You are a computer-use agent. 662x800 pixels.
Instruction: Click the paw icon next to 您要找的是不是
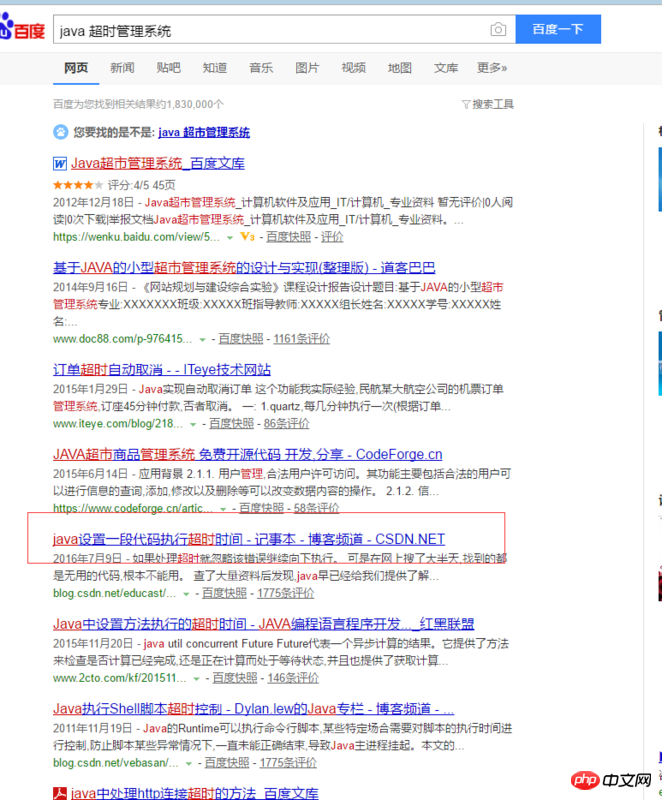(x=61, y=132)
